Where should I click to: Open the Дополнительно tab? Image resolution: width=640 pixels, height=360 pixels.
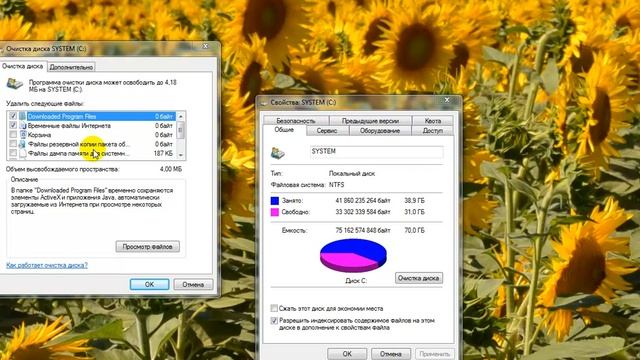71,67
